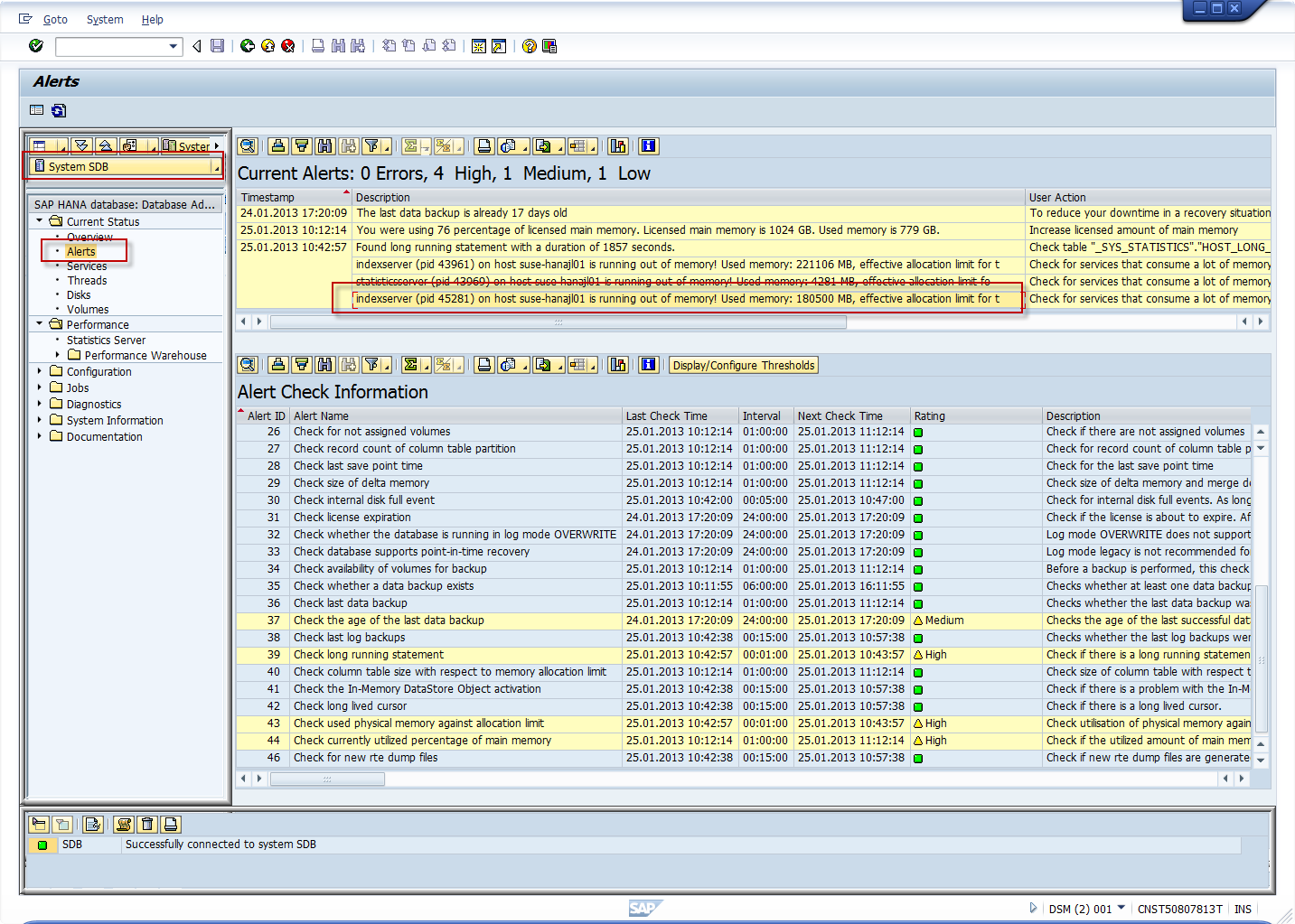
Task: Expand the Performance Warehouse node
Action: click(x=58, y=355)
